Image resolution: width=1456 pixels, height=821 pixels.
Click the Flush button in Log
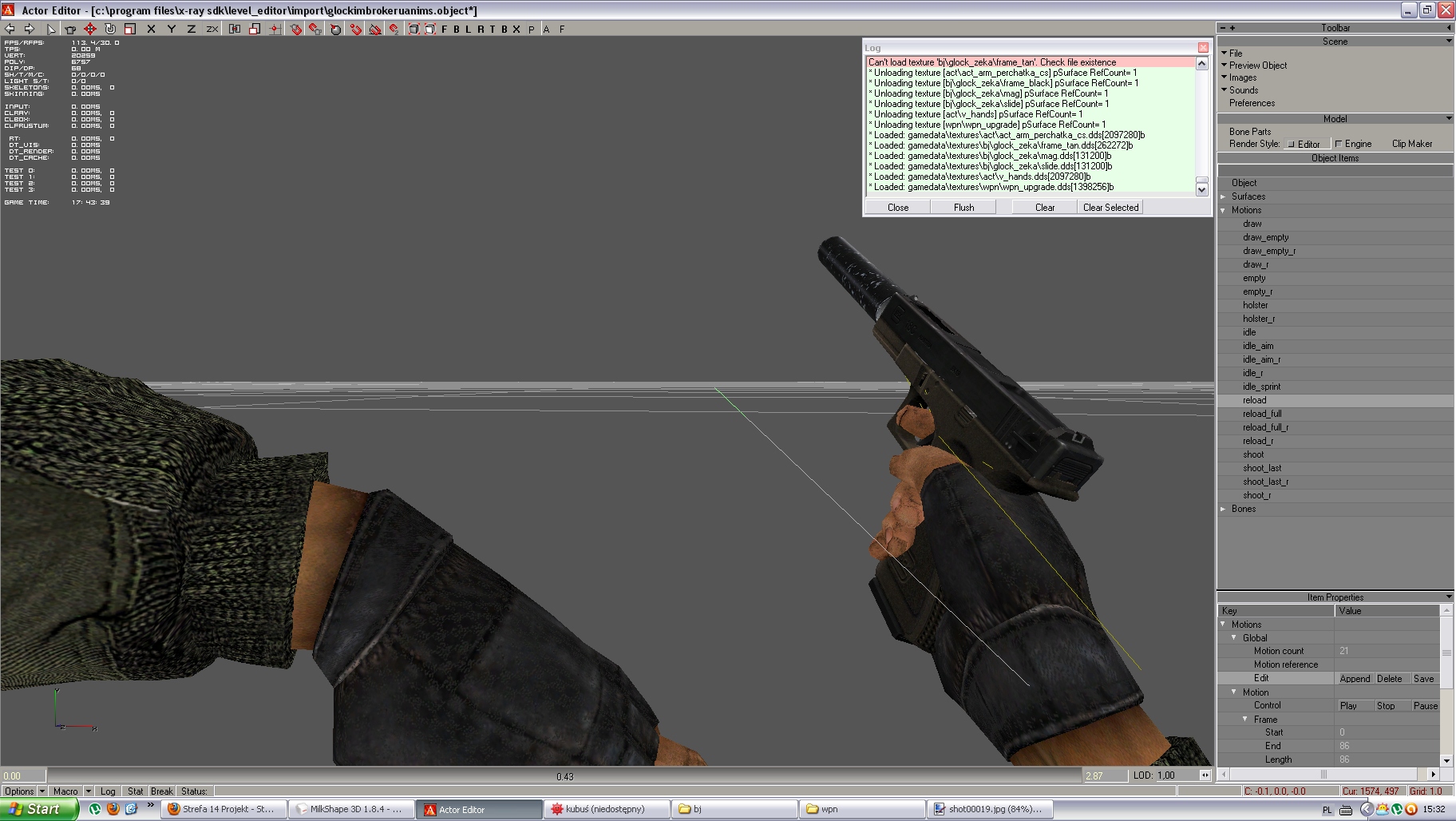[x=963, y=207]
